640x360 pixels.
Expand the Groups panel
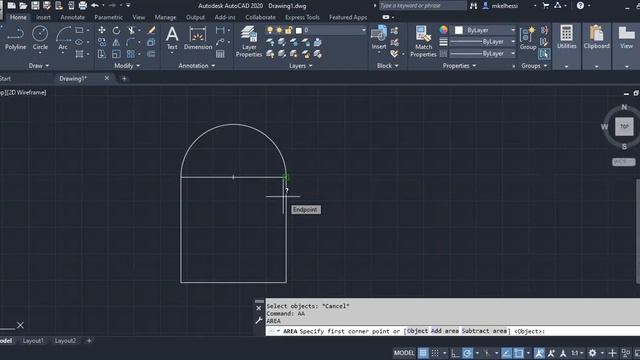click(x=534, y=66)
